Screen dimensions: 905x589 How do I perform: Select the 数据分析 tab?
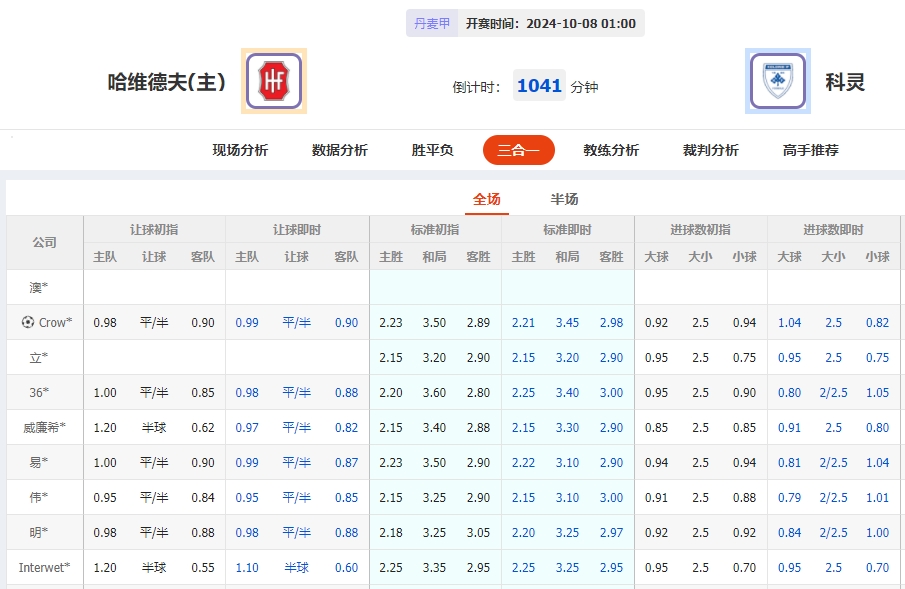click(337, 149)
